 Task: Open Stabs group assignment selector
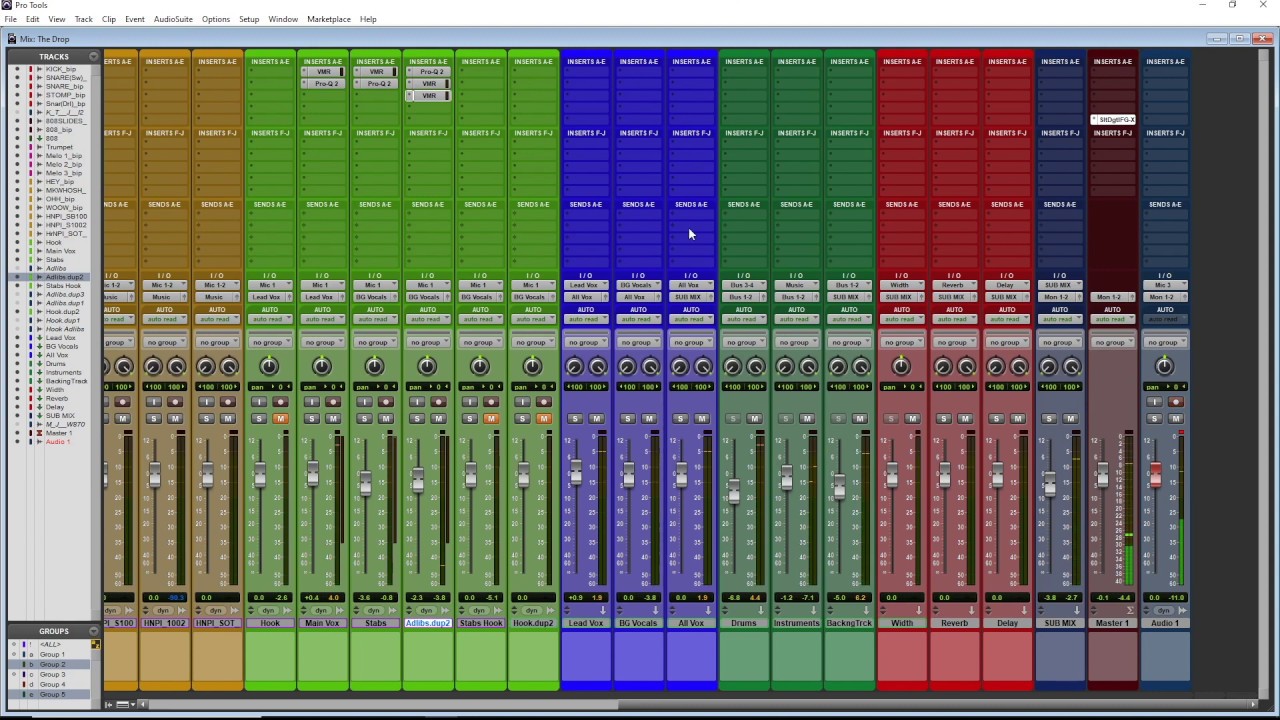click(x=375, y=342)
